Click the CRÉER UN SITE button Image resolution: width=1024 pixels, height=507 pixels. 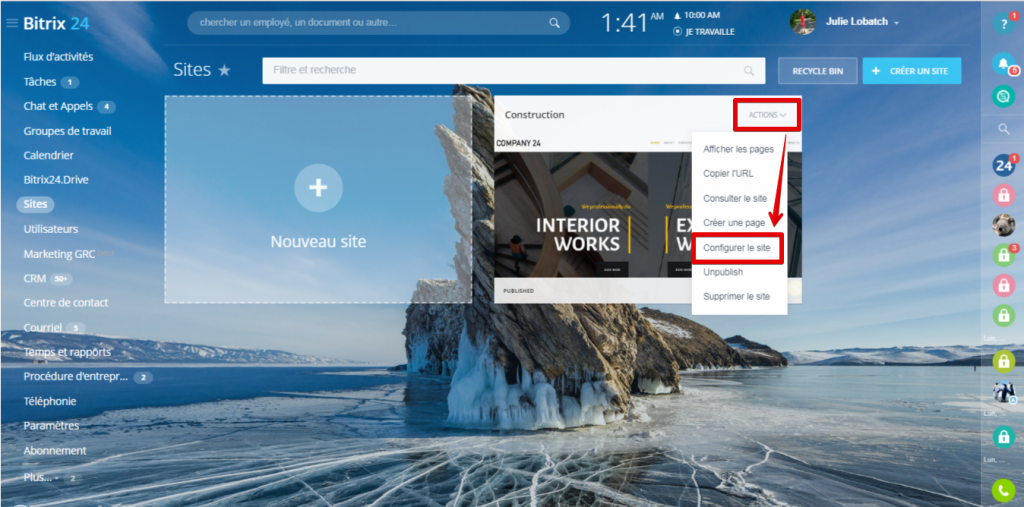912,71
